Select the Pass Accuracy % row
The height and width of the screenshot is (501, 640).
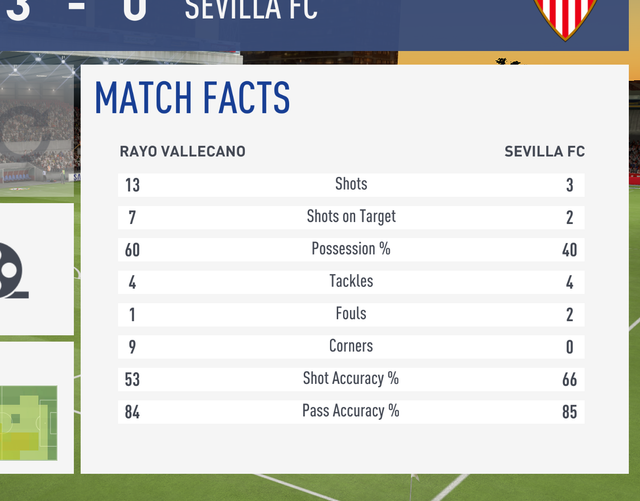(351, 411)
